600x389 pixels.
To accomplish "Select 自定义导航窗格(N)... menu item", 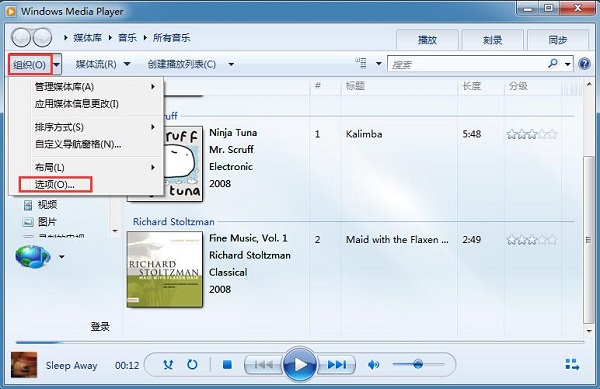I will tap(86, 144).
